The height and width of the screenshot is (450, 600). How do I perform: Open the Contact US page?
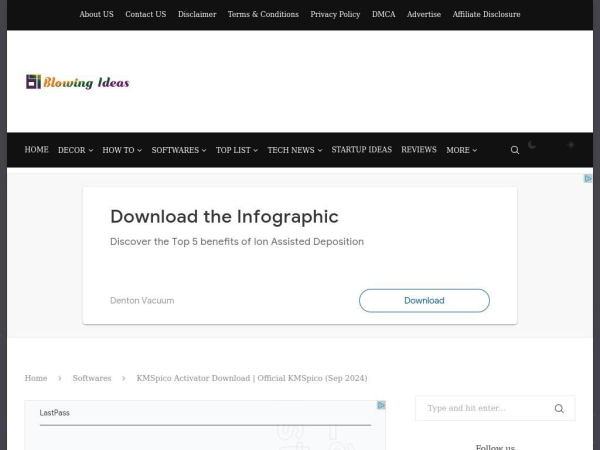(146, 14)
